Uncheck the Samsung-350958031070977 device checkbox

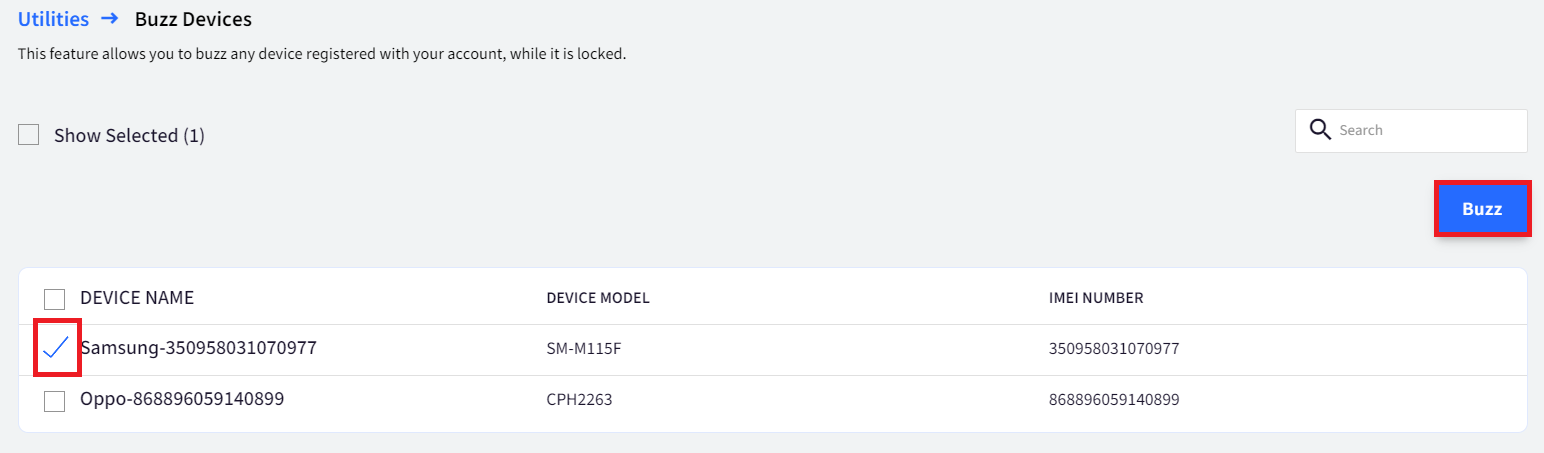56,348
